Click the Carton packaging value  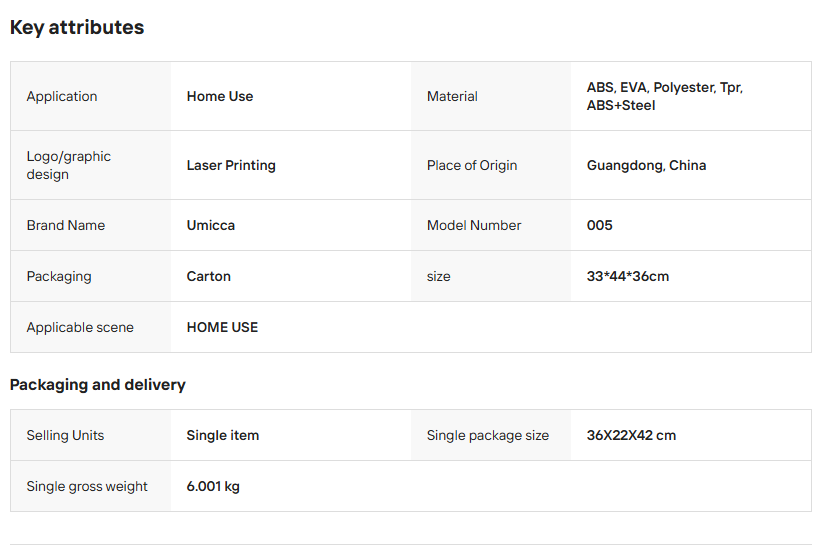pyautogui.click(x=209, y=277)
